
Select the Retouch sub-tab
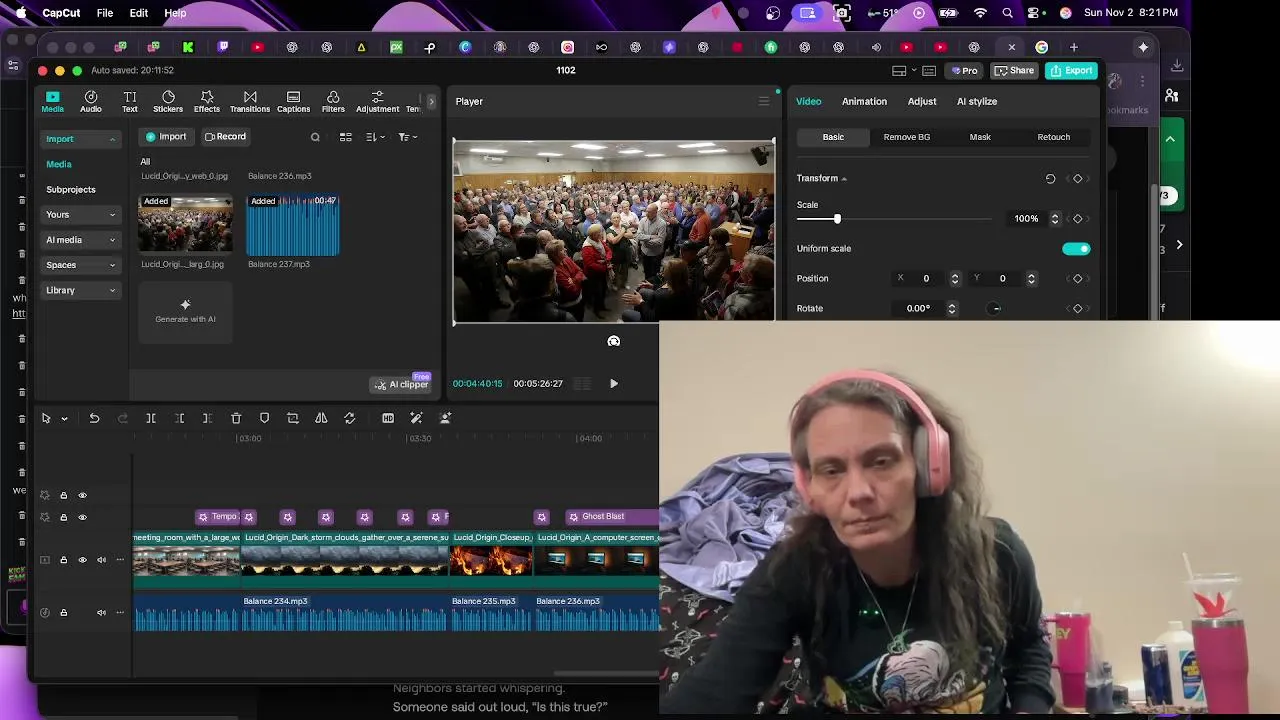tap(1053, 137)
